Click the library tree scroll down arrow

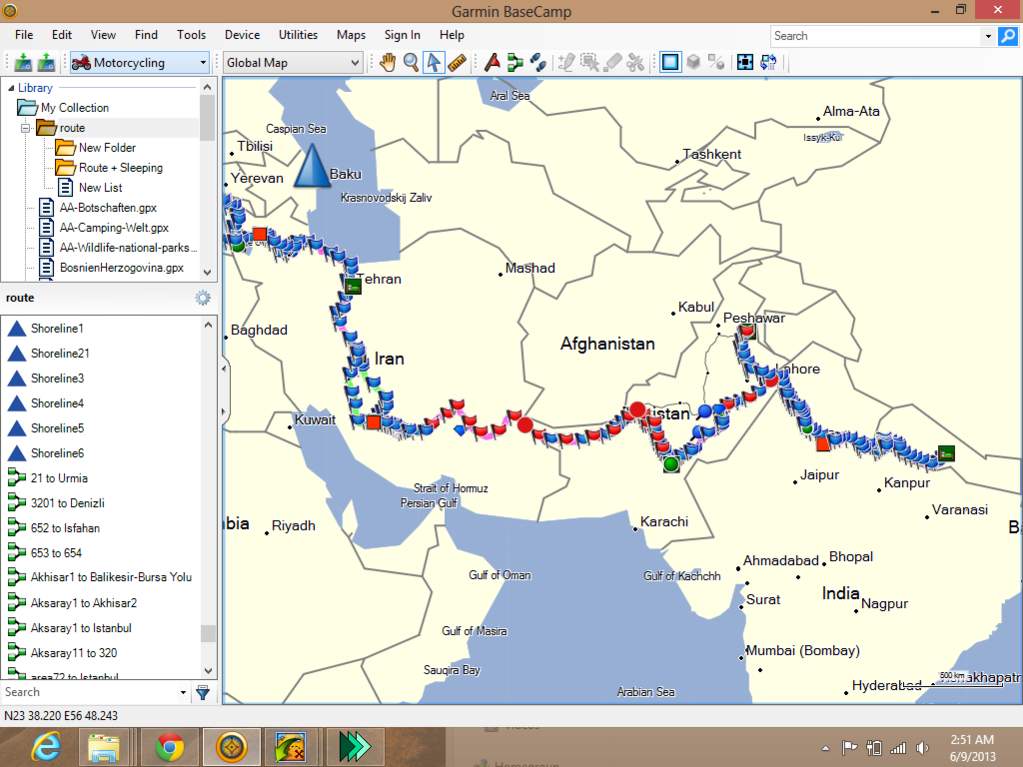coord(207,272)
